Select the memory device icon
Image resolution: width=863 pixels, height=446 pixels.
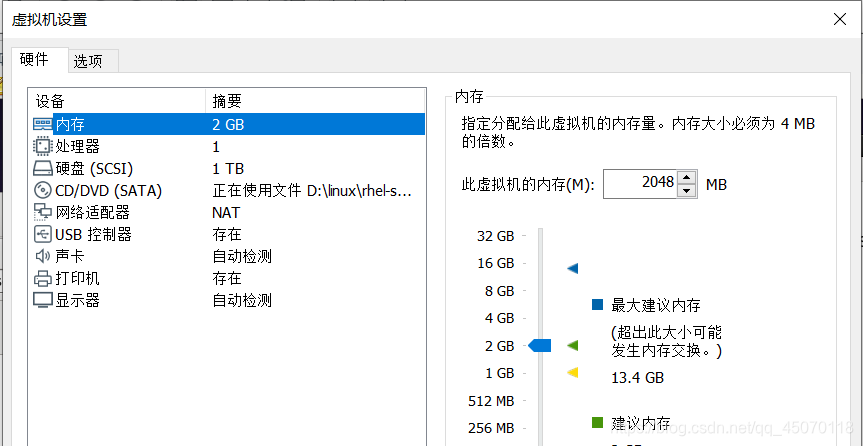[x=43, y=124]
